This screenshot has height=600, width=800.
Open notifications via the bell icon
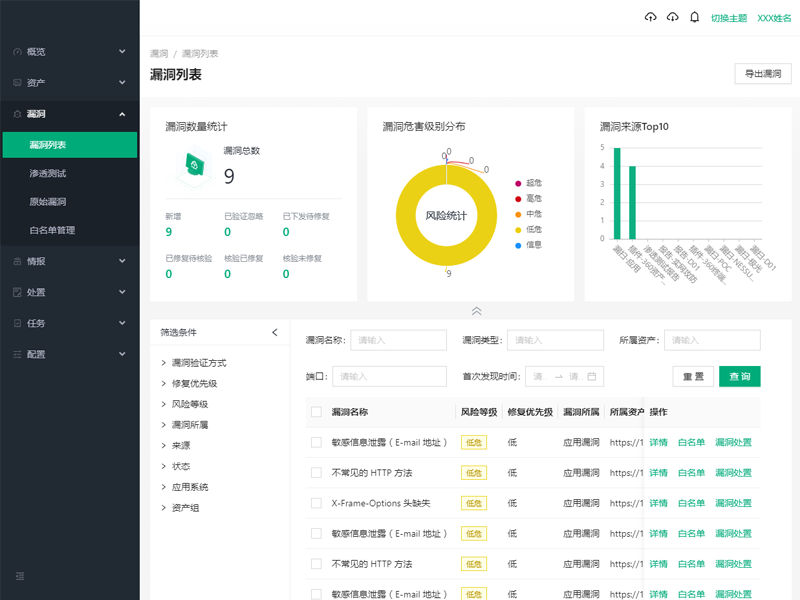point(695,17)
